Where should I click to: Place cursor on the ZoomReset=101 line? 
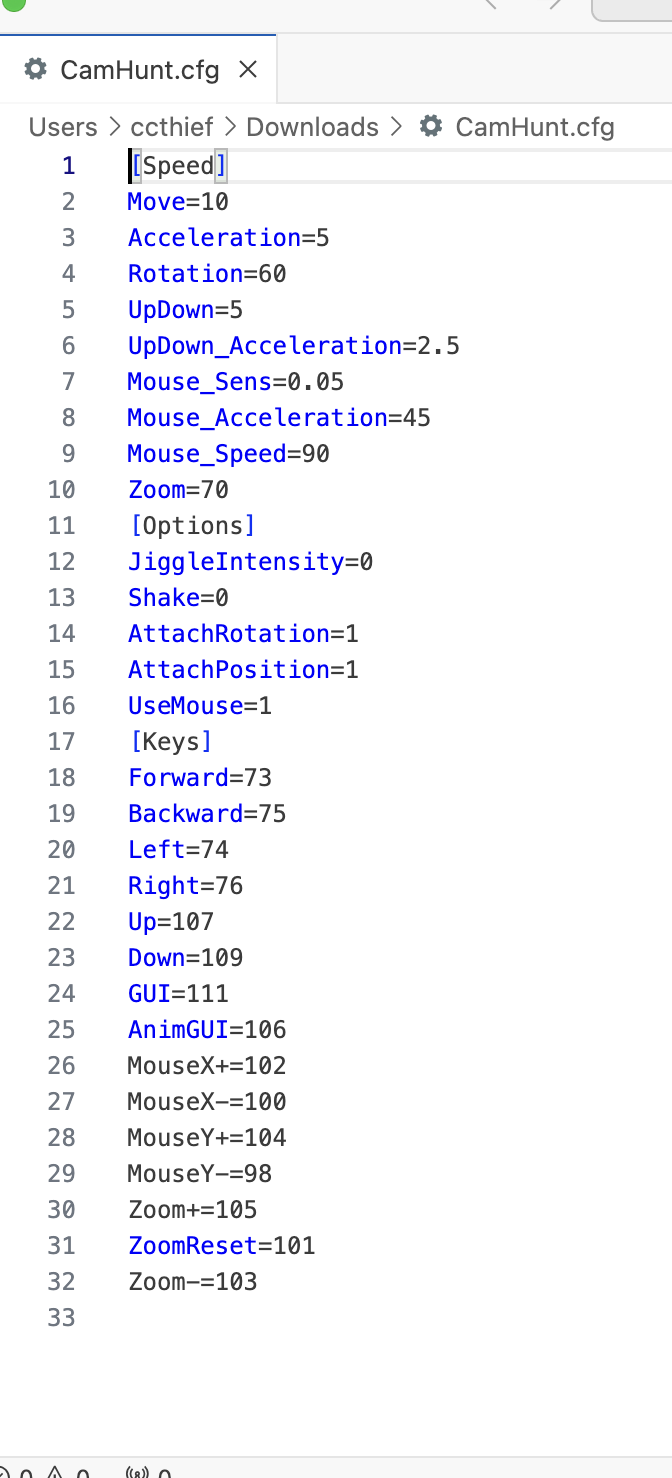click(x=221, y=1246)
